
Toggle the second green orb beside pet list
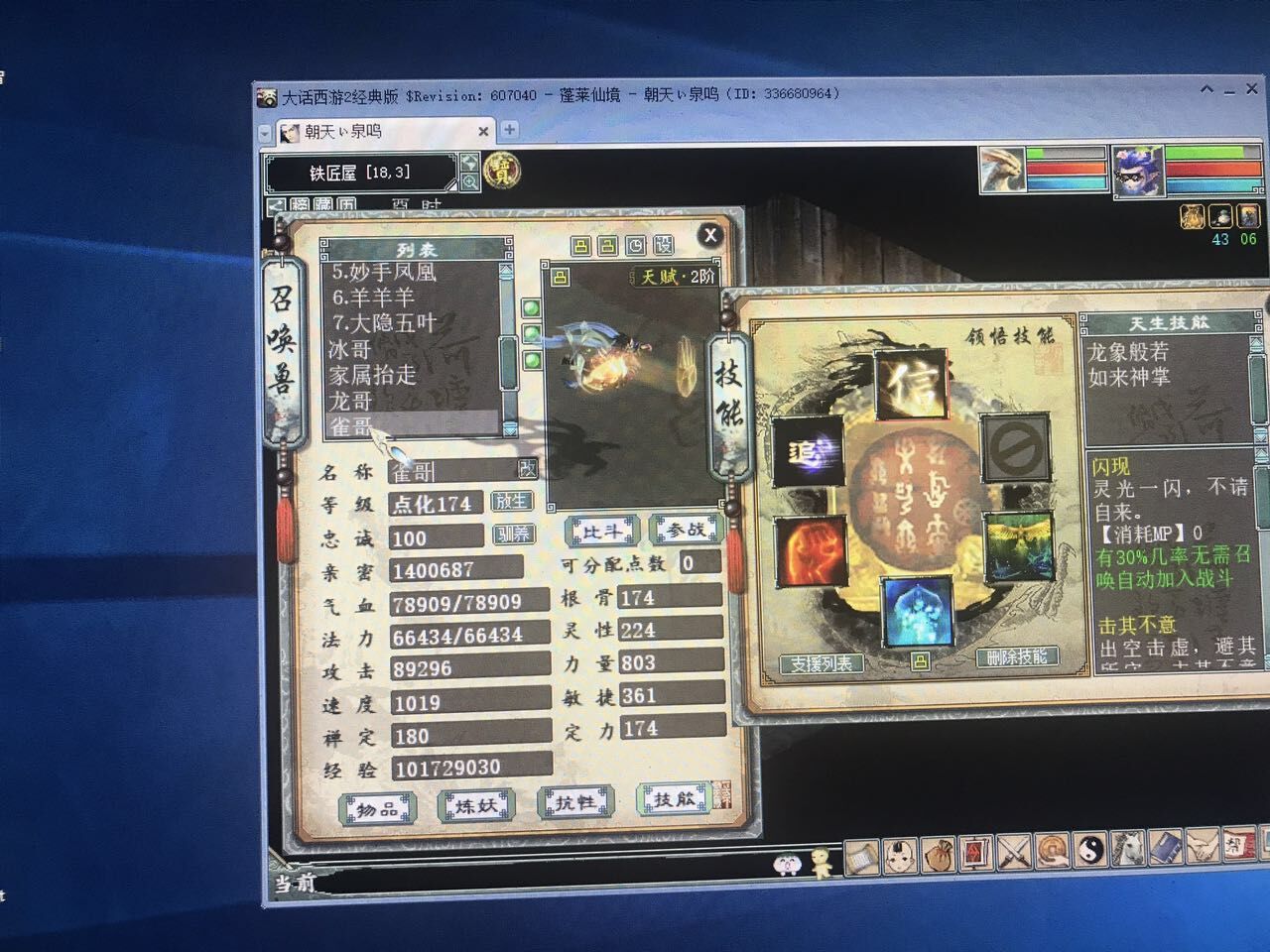[532, 333]
